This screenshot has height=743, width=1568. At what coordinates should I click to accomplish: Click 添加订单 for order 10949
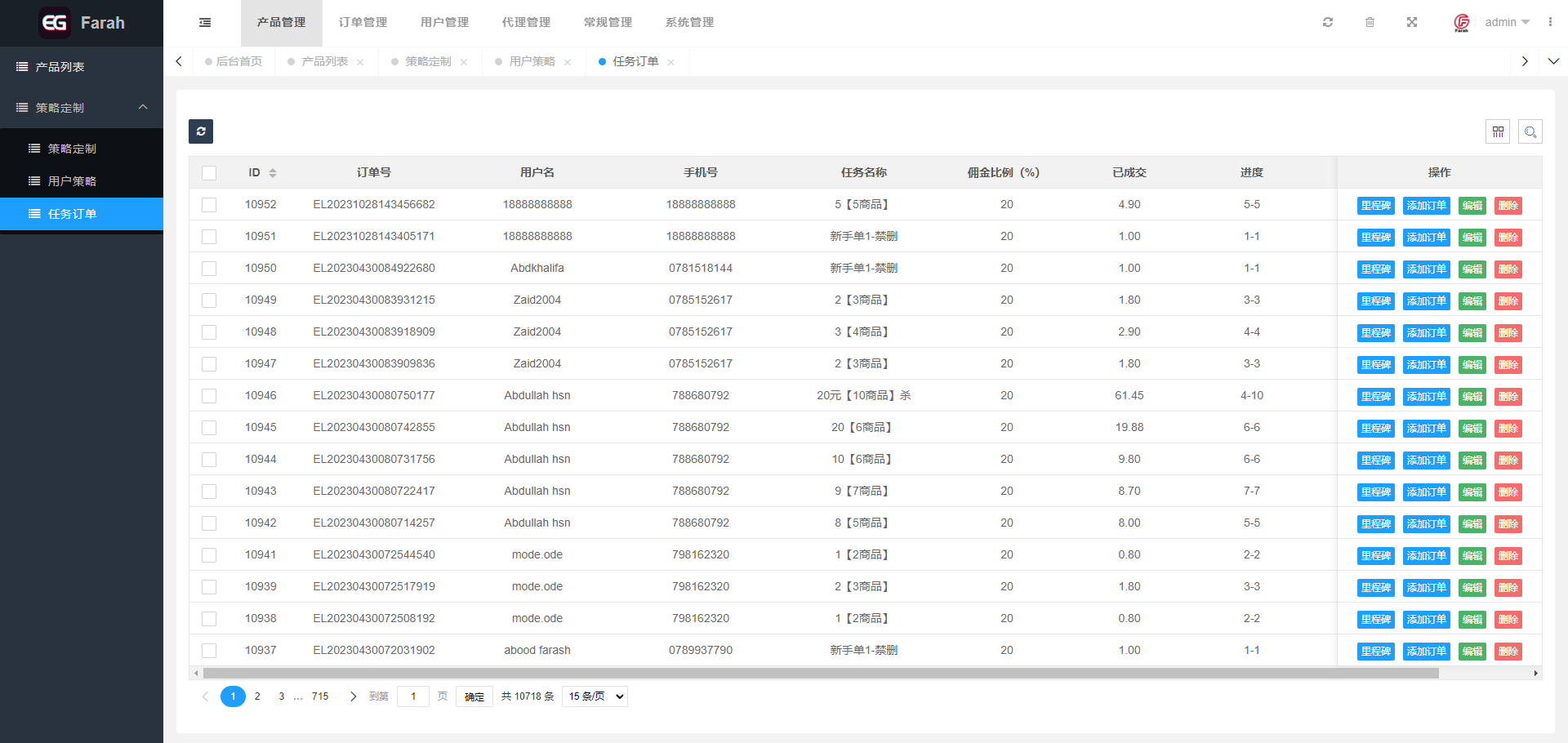(1426, 301)
